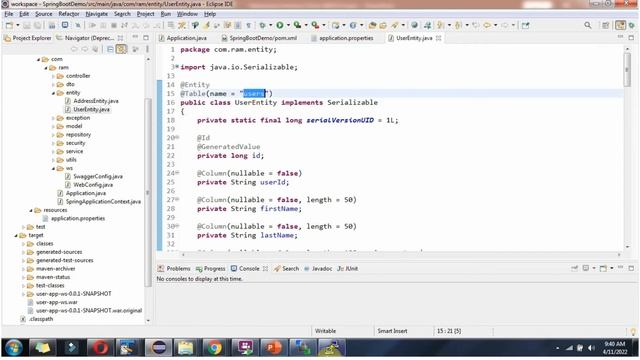
Task: Collapse the target folder
Action: point(16,236)
